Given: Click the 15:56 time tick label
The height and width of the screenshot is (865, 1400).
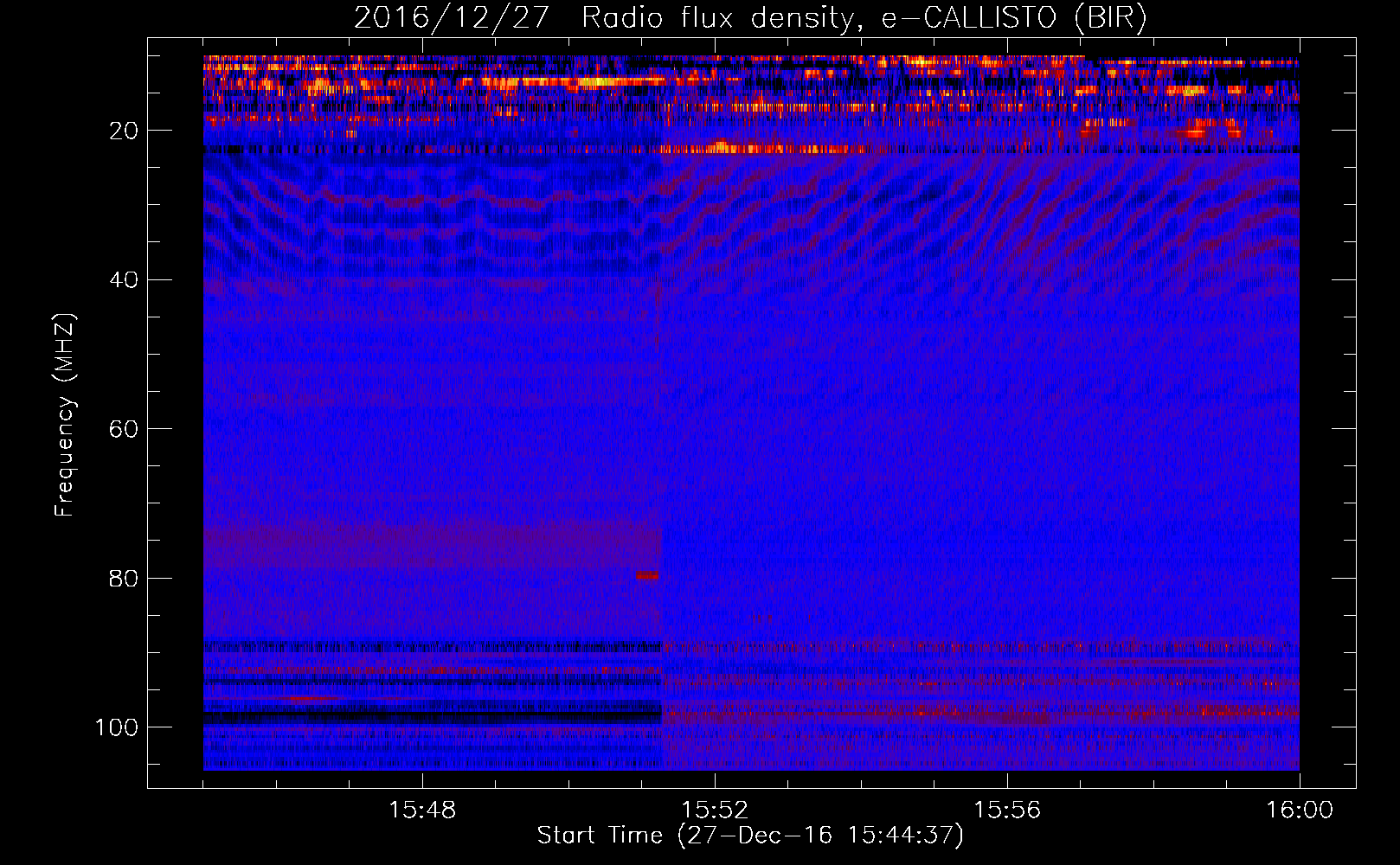Looking at the screenshot, I should (x=1007, y=810).
